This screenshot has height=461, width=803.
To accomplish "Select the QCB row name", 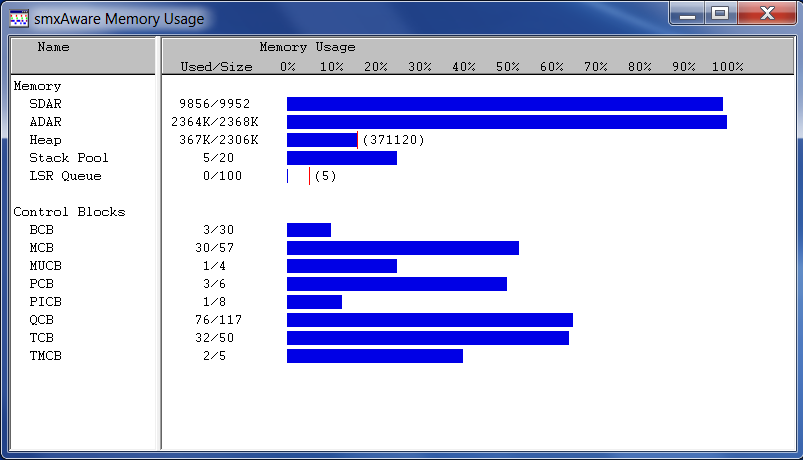I will pos(41,320).
